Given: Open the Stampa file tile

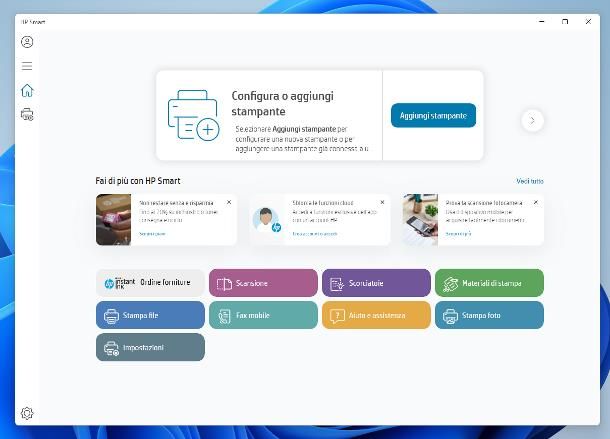Looking at the screenshot, I should point(150,315).
